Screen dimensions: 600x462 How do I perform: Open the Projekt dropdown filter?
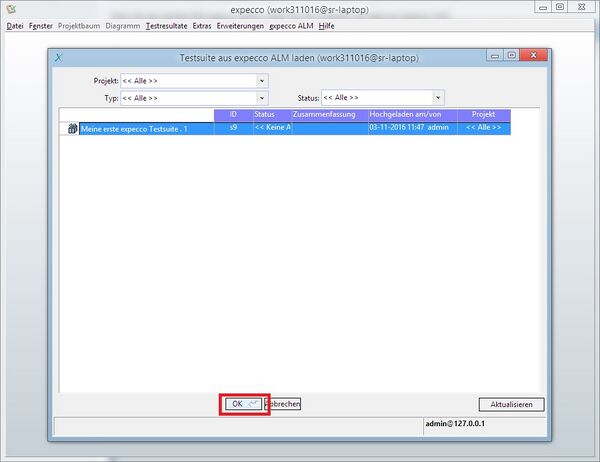tap(262, 80)
